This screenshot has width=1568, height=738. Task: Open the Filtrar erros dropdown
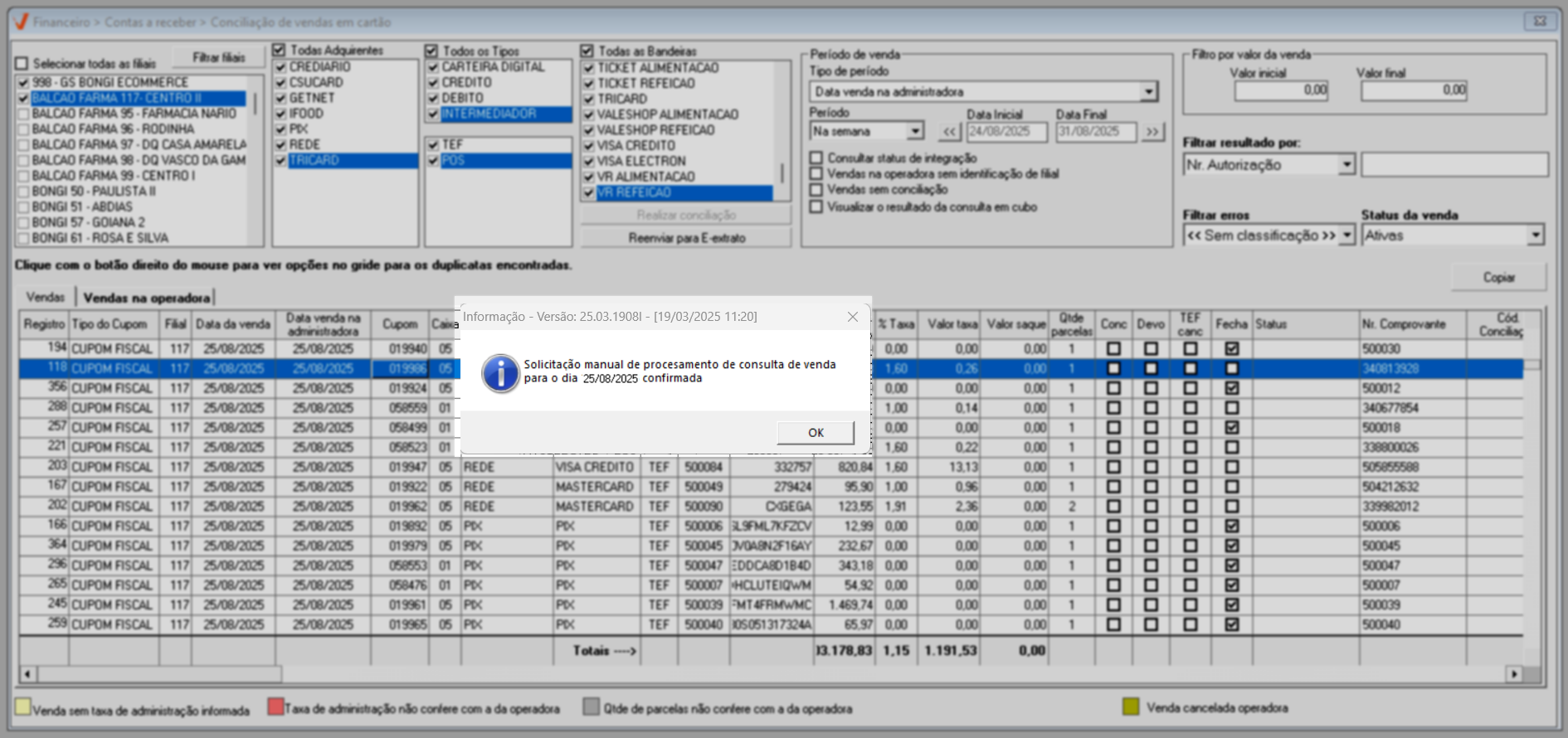[x=1346, y=235]
